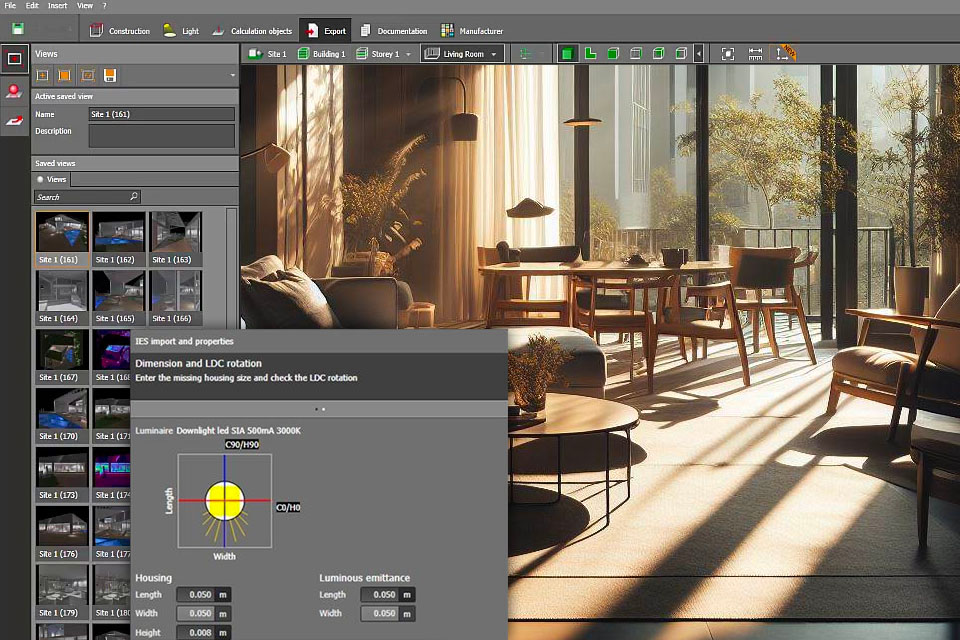Viewport: 960px width, 640px height.
Task: Open the Insert menu
Action: (x=58, y=6)
